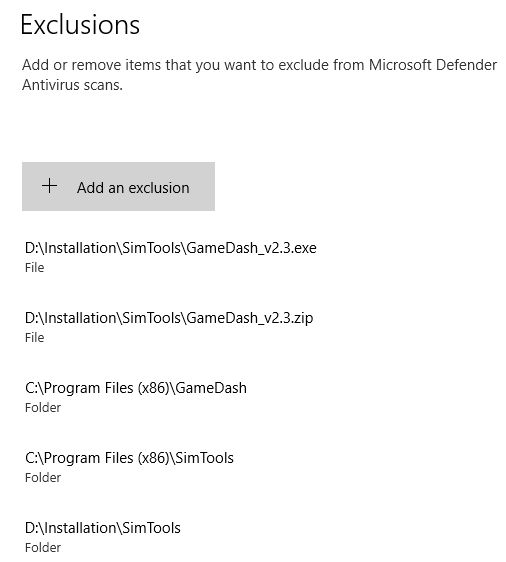The height and width of the screenshot is (562, 506).
Task: Click File label under the .zip entry
Action: (35, 338)
